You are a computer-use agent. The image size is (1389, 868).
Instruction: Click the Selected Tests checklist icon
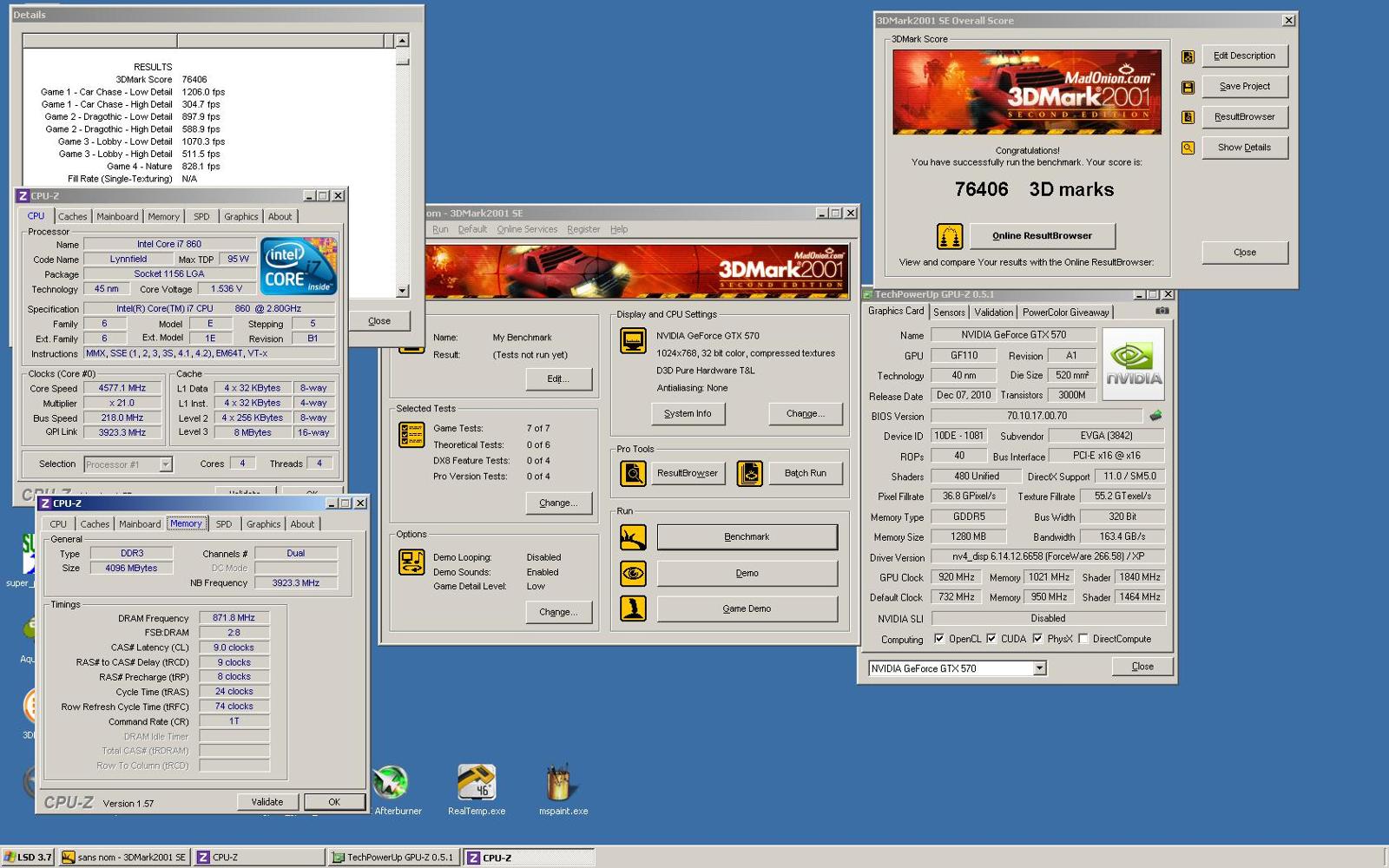point(411,434)
